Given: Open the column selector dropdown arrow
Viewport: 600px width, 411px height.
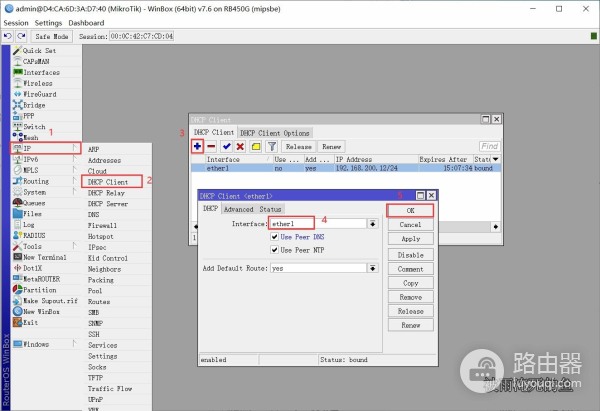Looking at the screenshot, I should pyautogui.click(x=496, y=159).
